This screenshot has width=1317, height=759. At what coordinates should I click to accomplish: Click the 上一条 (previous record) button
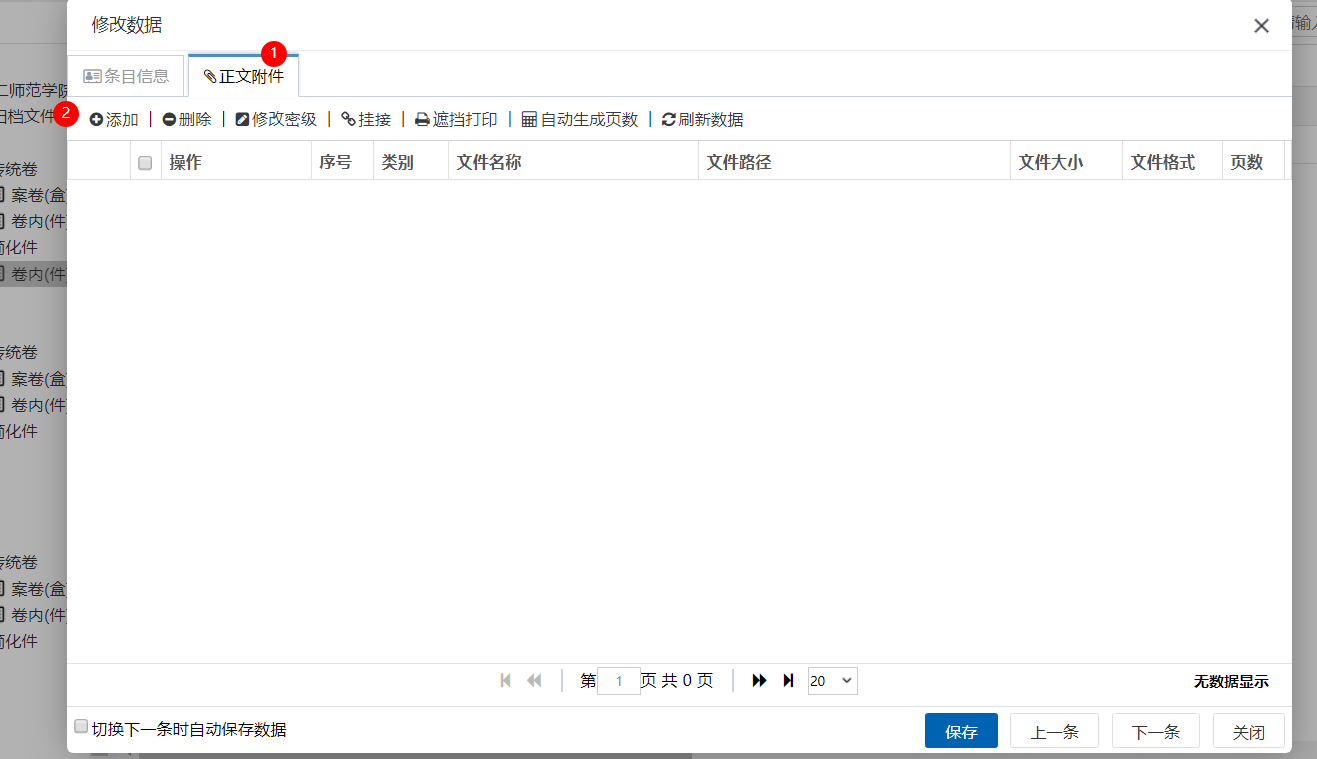pos(1054,731)
